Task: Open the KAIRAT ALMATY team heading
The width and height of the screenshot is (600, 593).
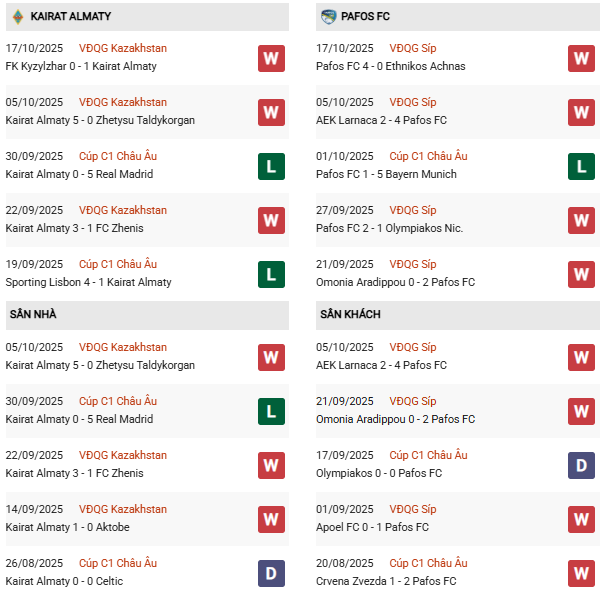Action: (x=71, y=17)
